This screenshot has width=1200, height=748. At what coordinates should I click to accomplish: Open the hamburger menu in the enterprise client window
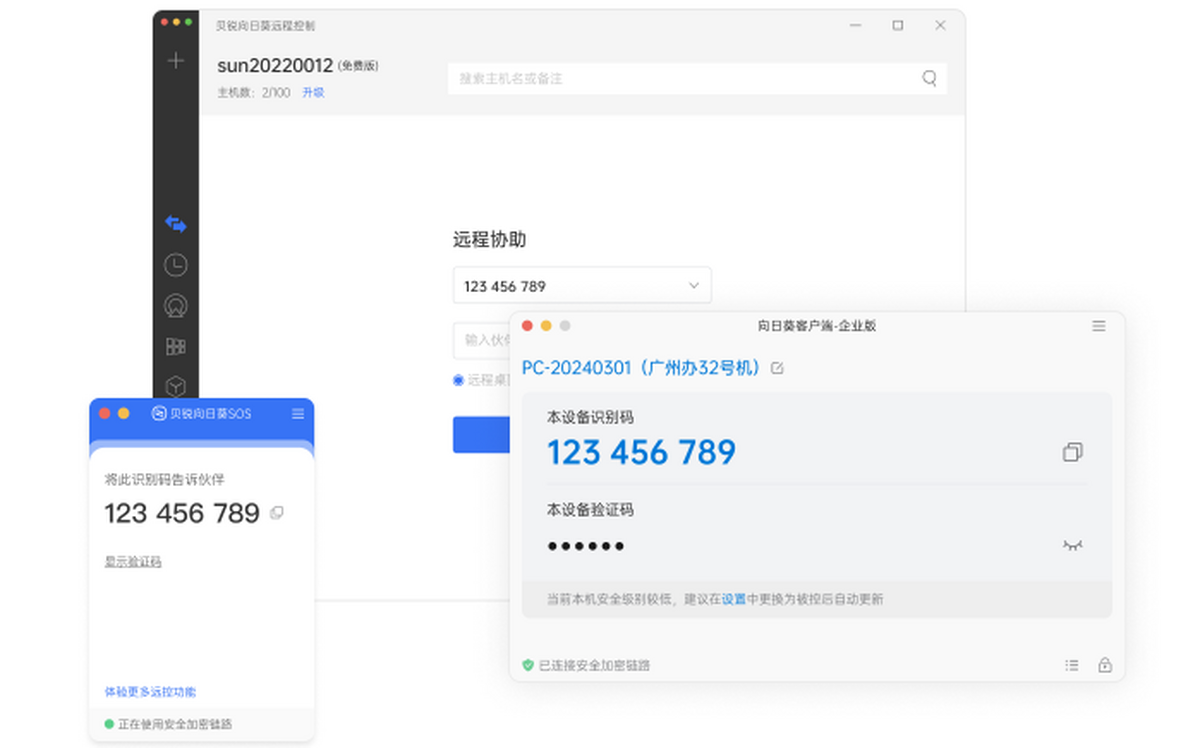point(1099,326)
